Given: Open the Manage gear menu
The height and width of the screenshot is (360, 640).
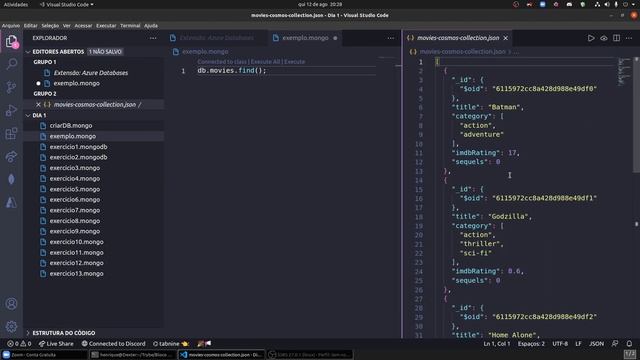Looking at the screenshot, I should pyautogui.click(x=11, y=326).
